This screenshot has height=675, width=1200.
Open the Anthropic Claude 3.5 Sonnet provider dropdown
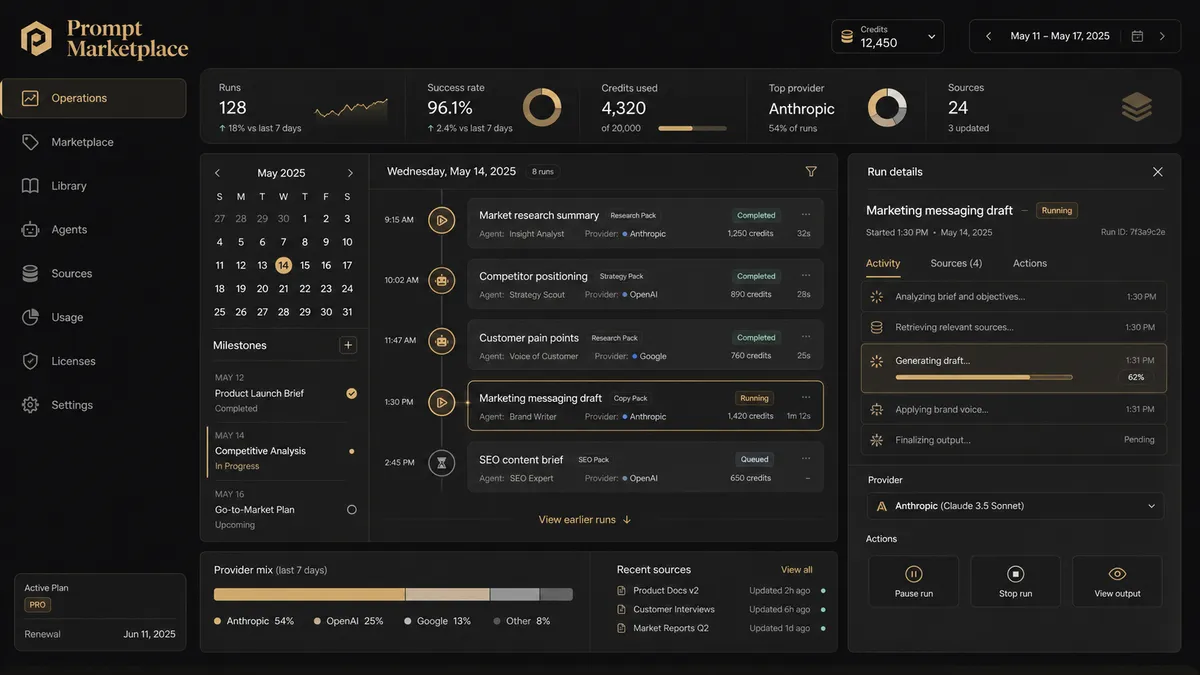(x=1015, y=506)
